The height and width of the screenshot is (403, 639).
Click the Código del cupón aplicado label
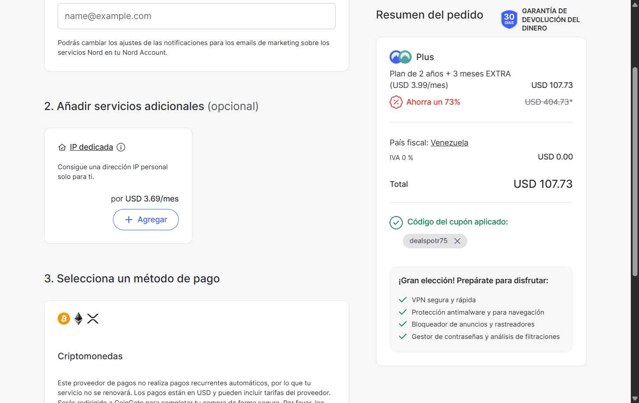[458, 222]
